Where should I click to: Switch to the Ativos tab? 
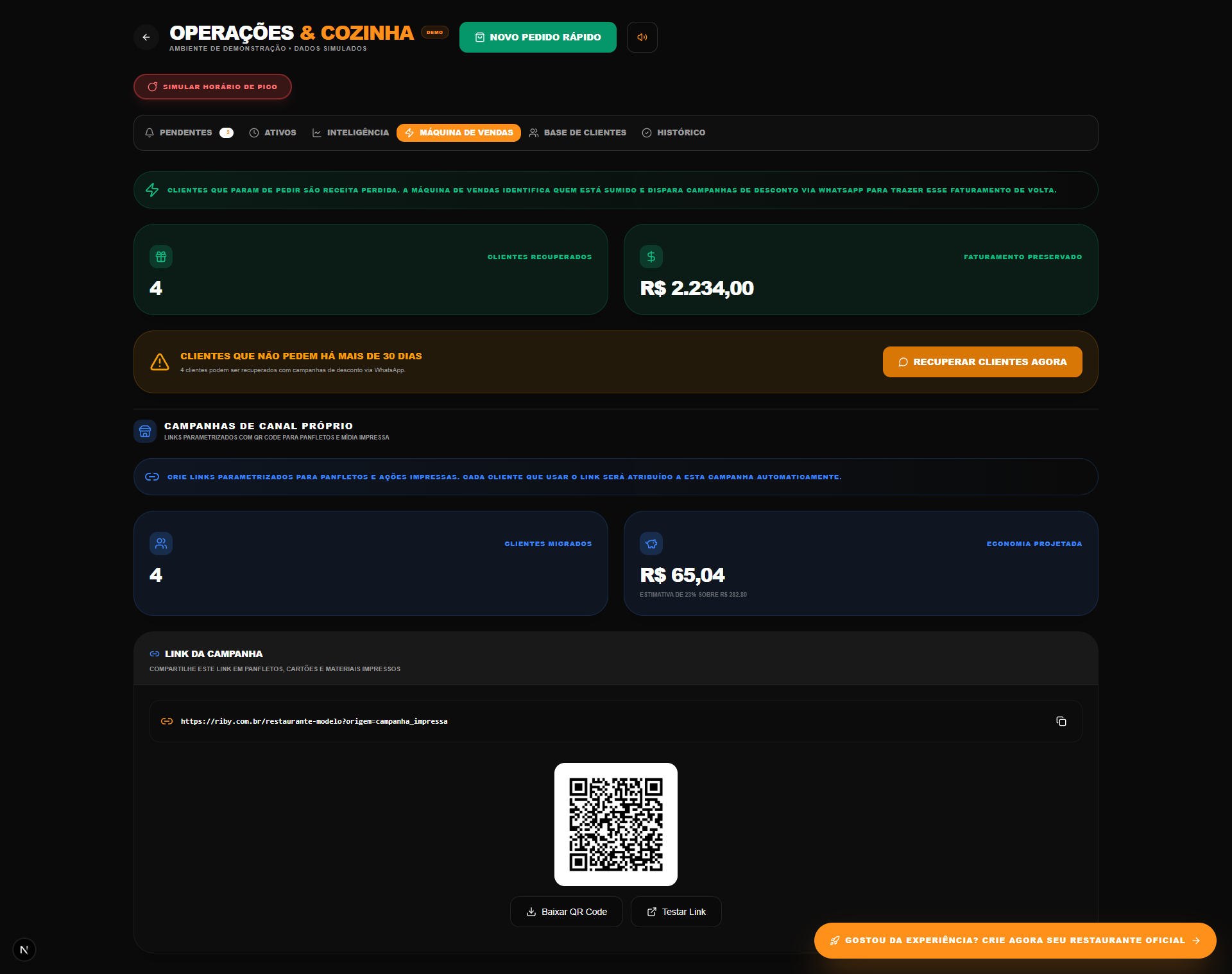[x=273, y=133]
